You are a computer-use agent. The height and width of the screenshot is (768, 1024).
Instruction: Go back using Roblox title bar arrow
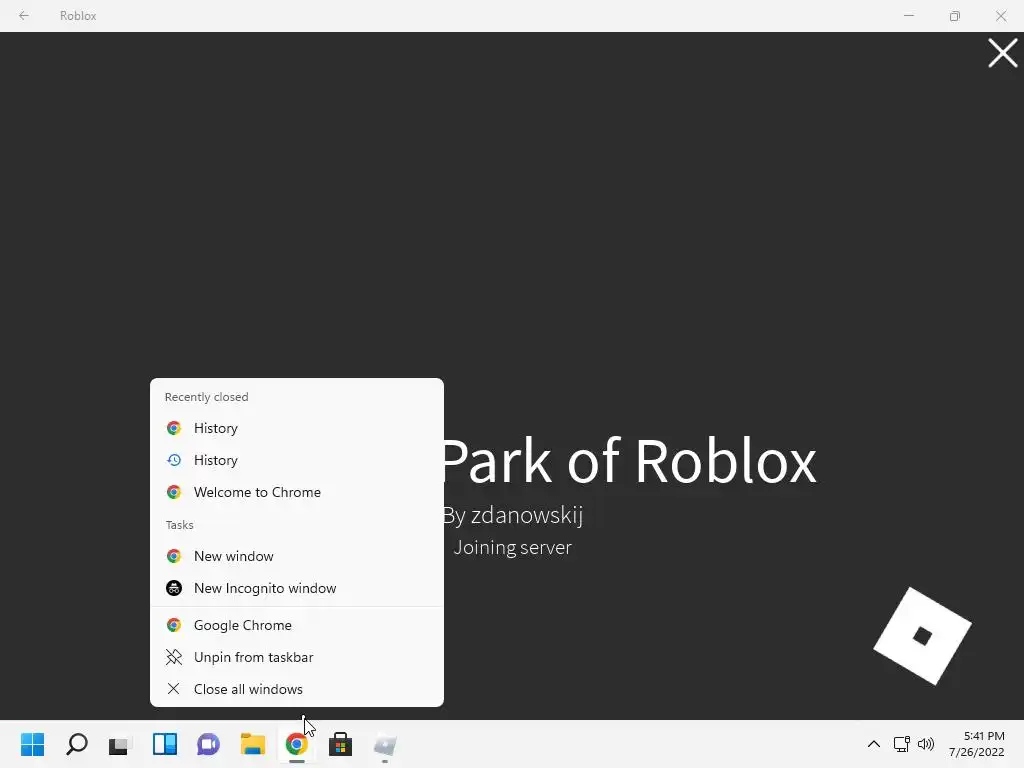tap(24, 16)
